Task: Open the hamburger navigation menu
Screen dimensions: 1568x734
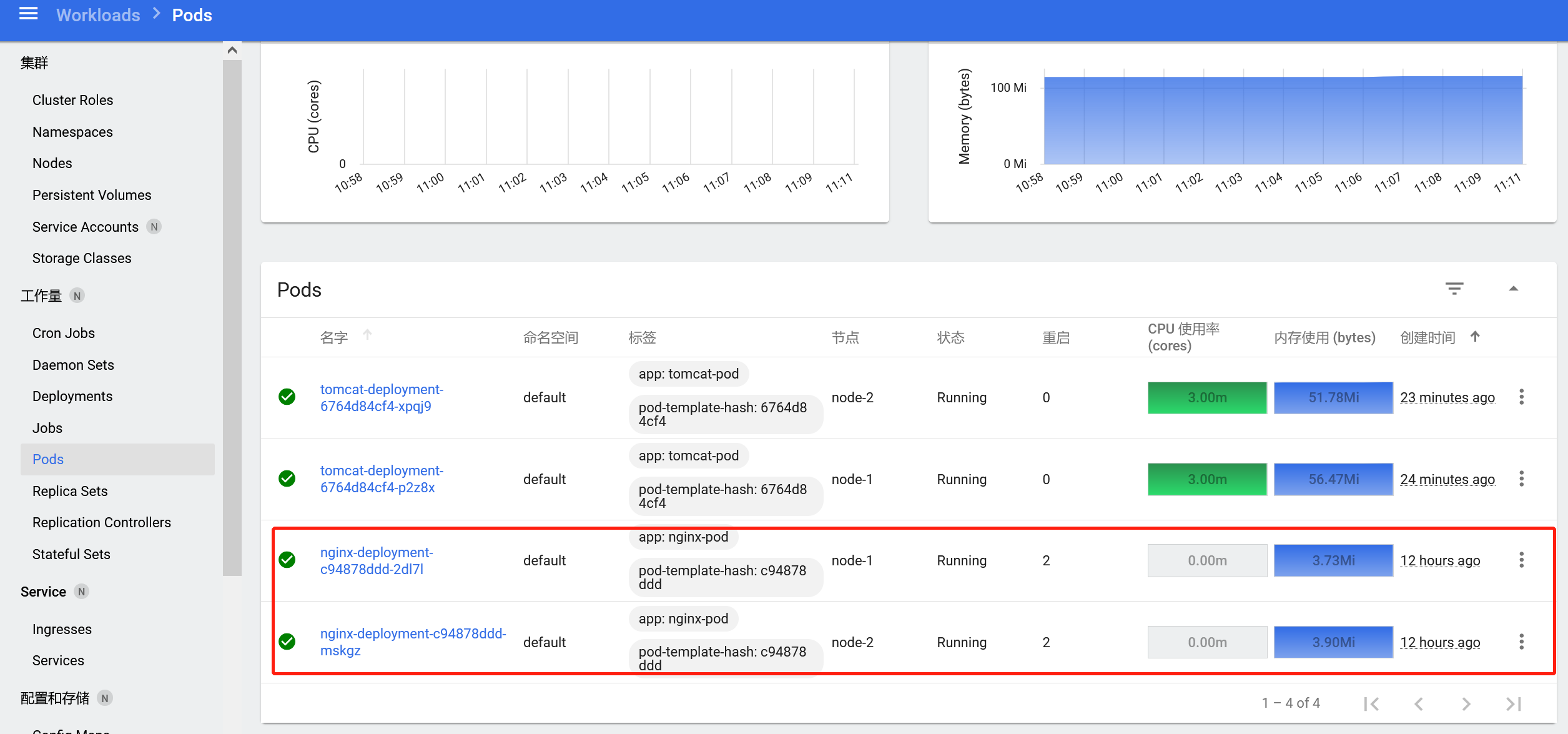Action: pos(29,14)
